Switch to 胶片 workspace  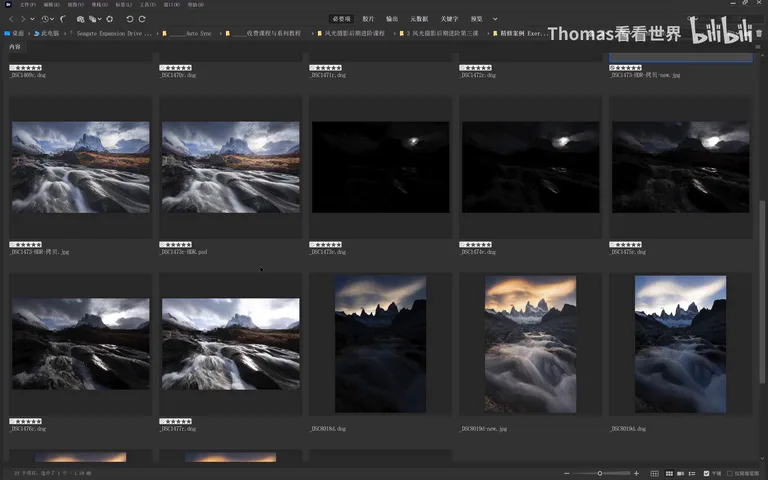coord(368,19)
